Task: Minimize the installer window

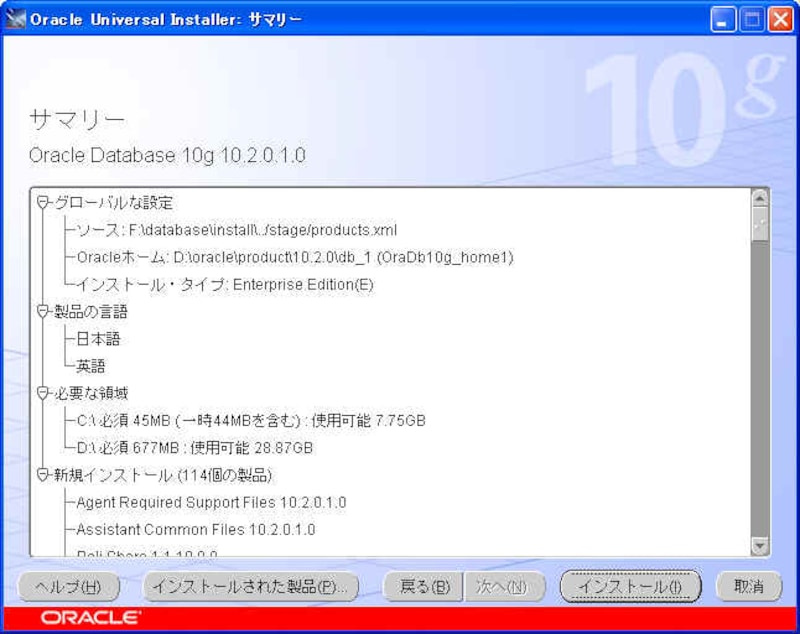Action: coord(722,20)
